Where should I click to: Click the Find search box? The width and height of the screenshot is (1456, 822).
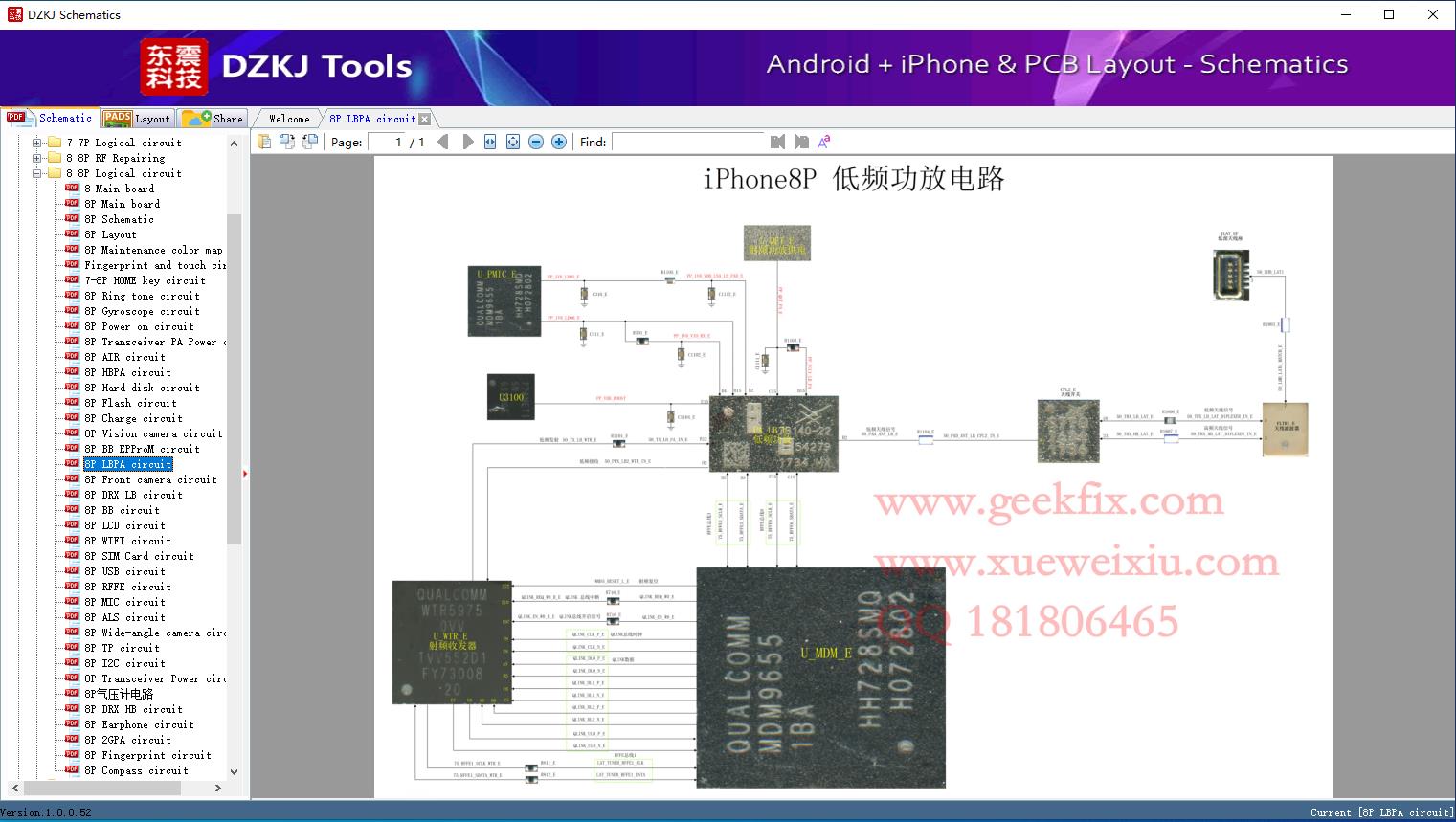point(688,142)
